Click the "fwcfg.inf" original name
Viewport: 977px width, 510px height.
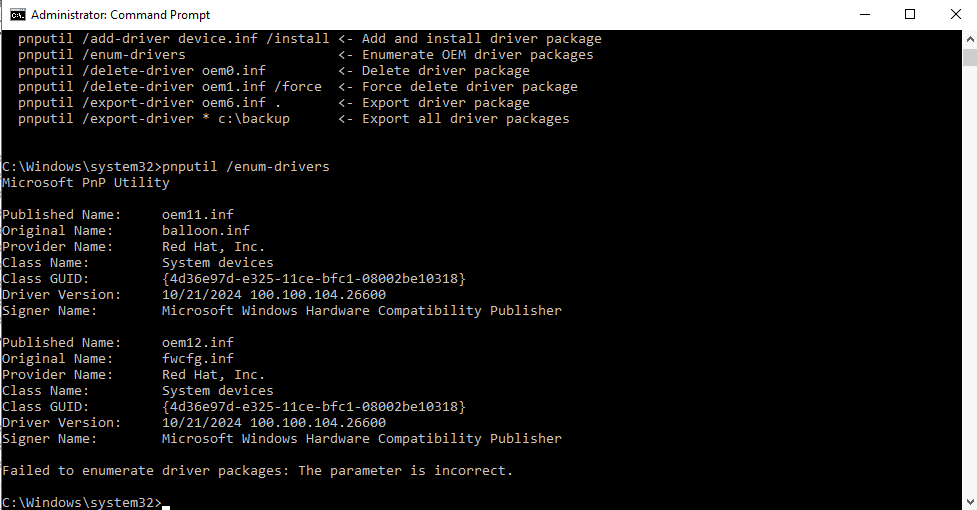pyautogui.click(x=198, y=359)
